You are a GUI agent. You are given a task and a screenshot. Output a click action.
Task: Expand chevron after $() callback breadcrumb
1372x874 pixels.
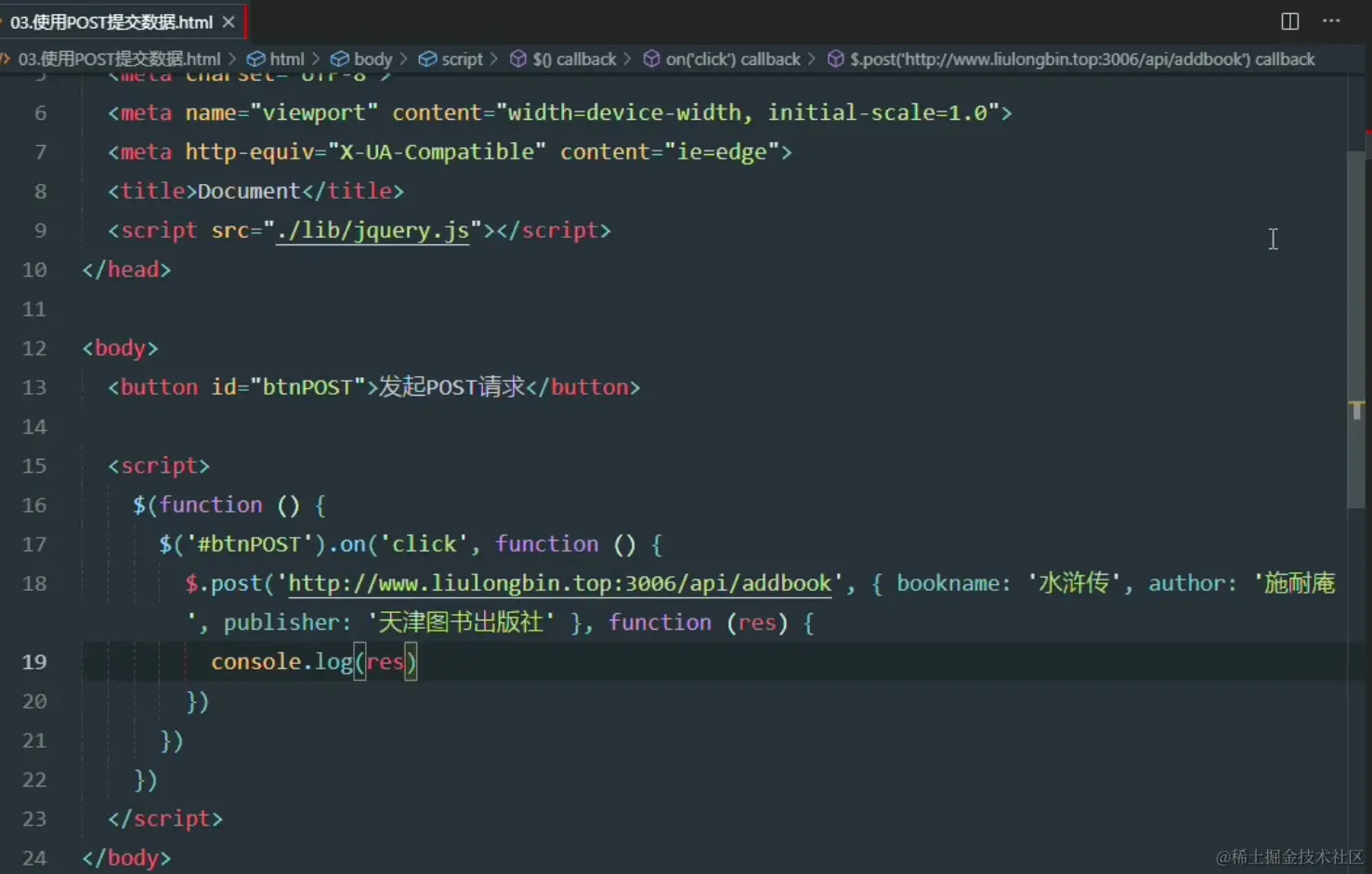pyautogui.click(x=628, y=59)
